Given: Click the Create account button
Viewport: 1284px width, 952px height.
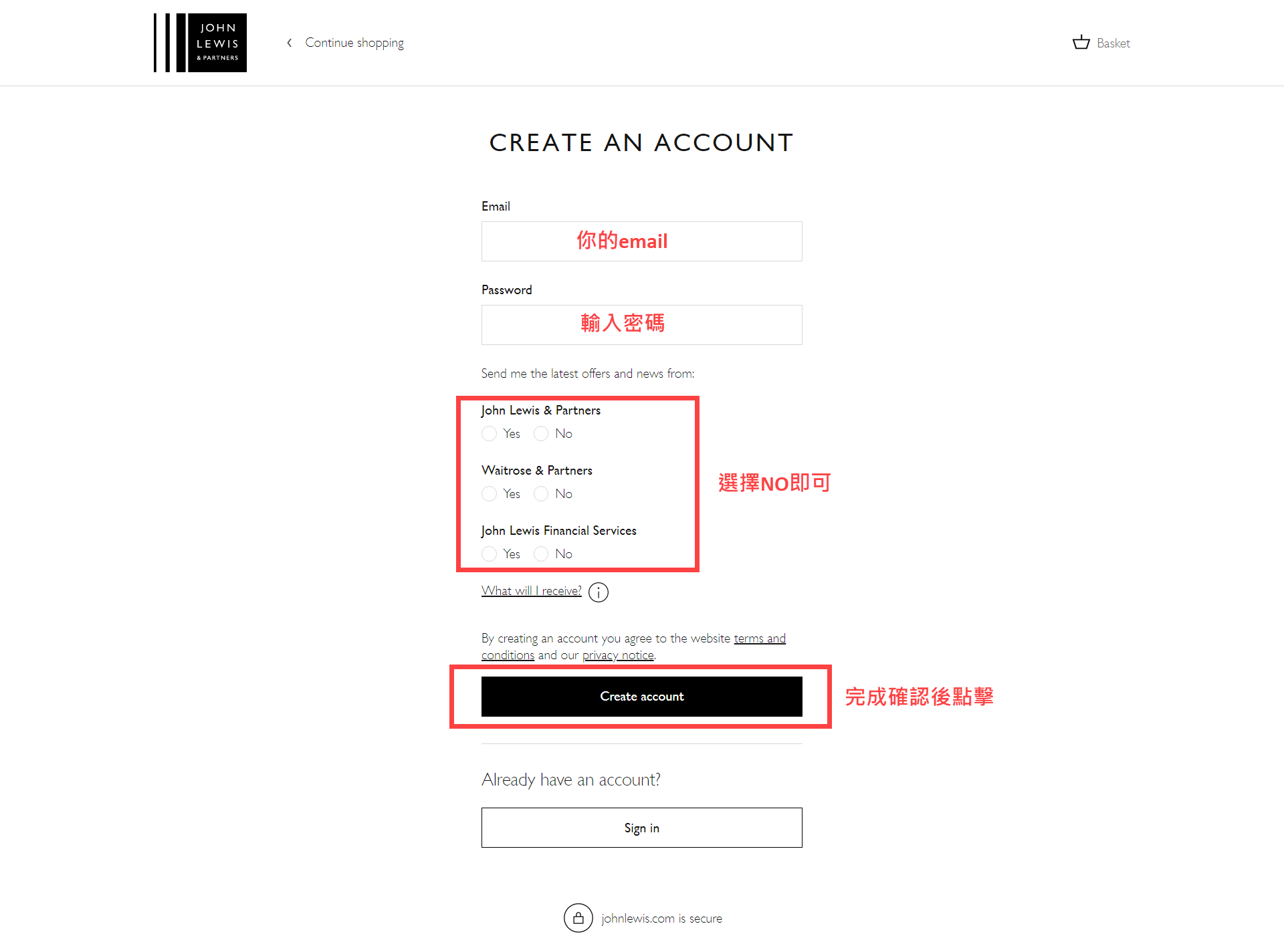Looking at the screenshot, I should (642, 697).
